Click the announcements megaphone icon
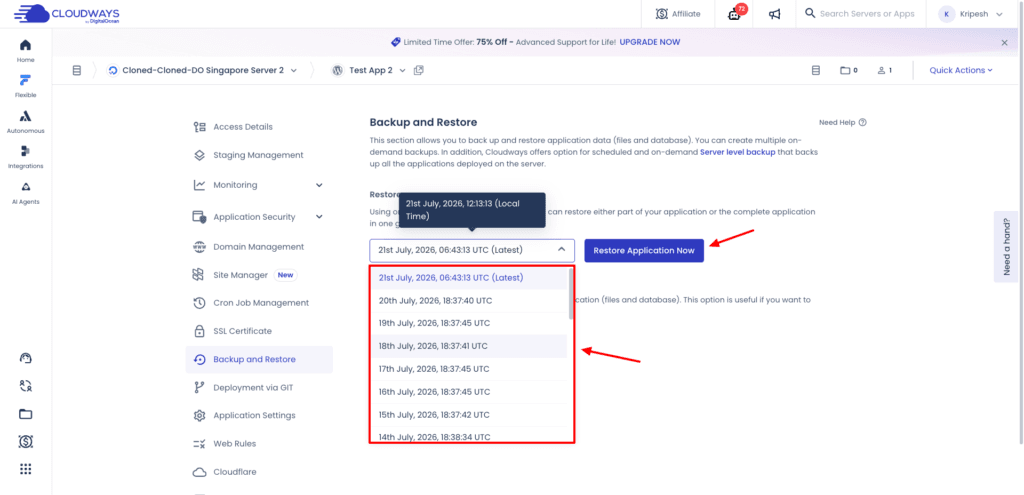The width and height of the screenshot is (1024, 495). point(775,14)
